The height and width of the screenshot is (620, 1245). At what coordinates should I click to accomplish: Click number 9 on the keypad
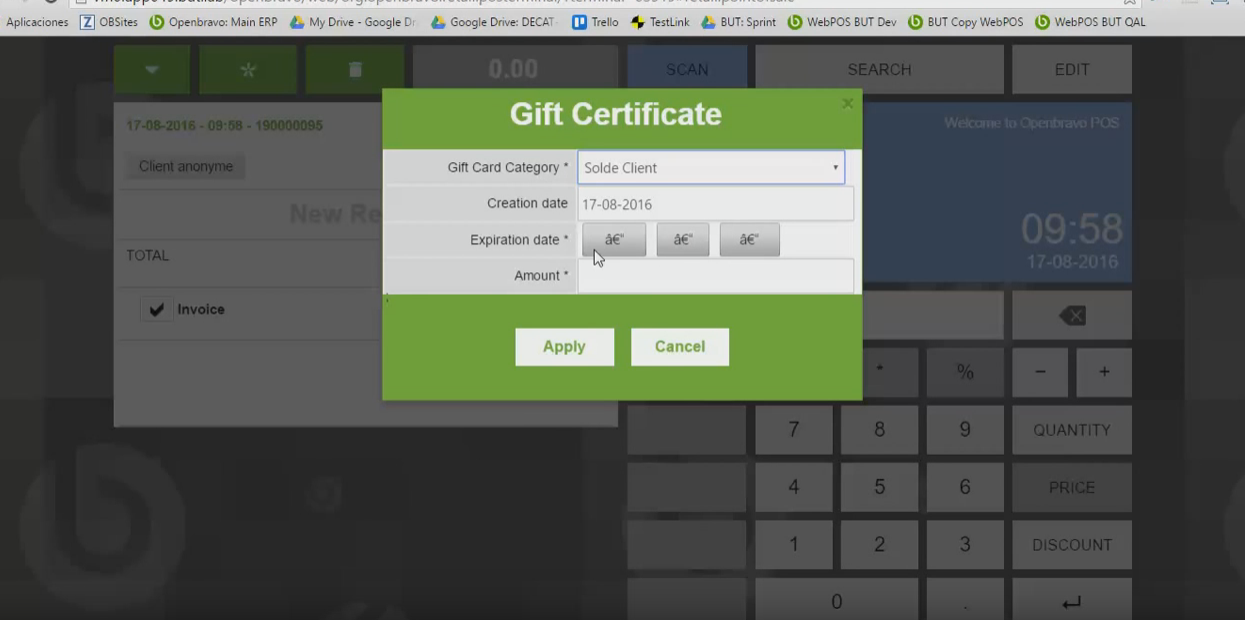(965, 430)
